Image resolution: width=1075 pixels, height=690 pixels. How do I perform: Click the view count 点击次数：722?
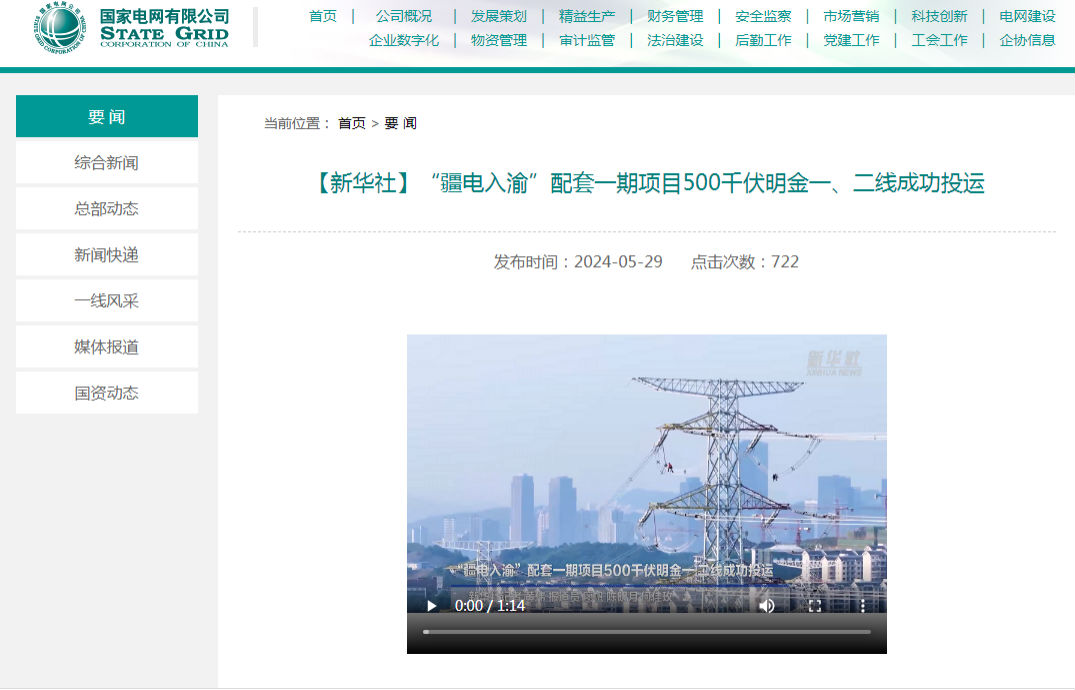(x=745, y=262)
